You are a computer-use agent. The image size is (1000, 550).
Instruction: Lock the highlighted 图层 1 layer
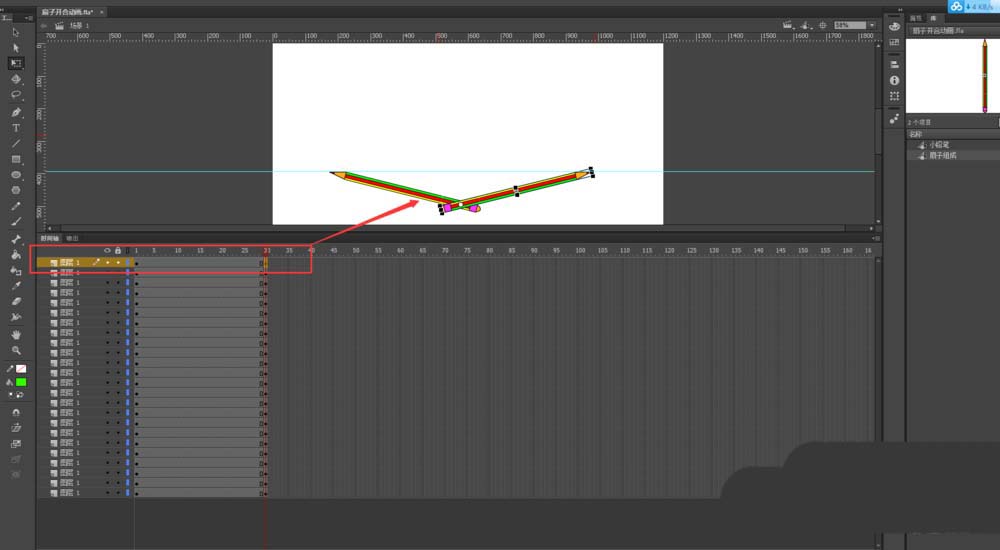pyautogui.click(x=117, y=262)
